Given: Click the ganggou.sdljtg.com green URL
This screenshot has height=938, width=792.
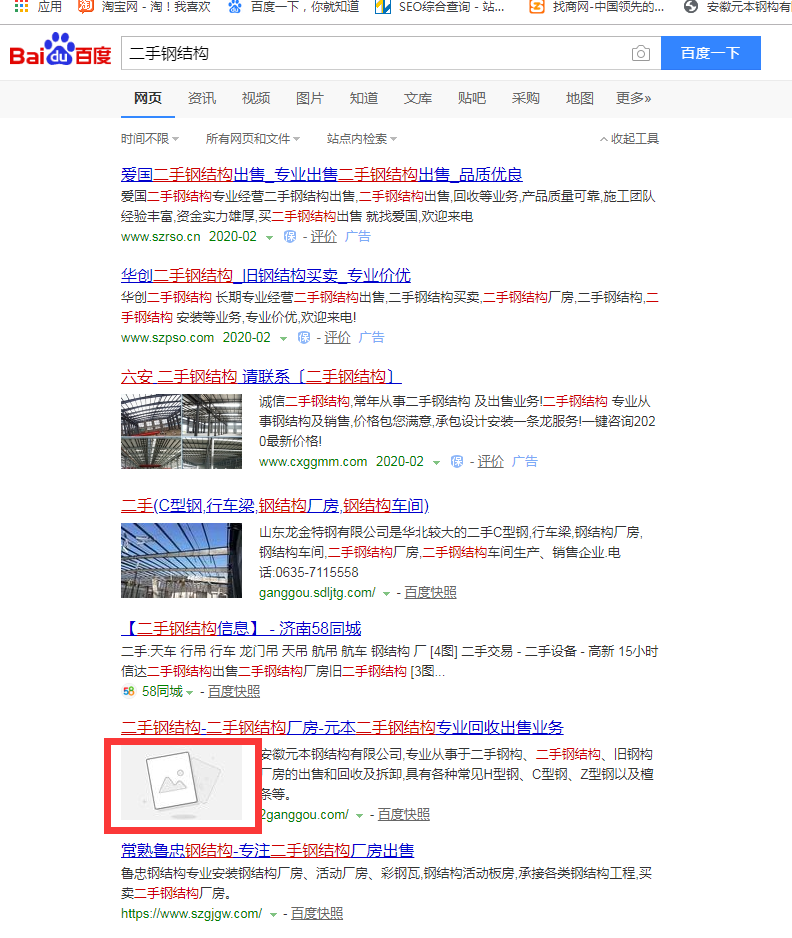Looking at the screenshot, I should 317,593.
